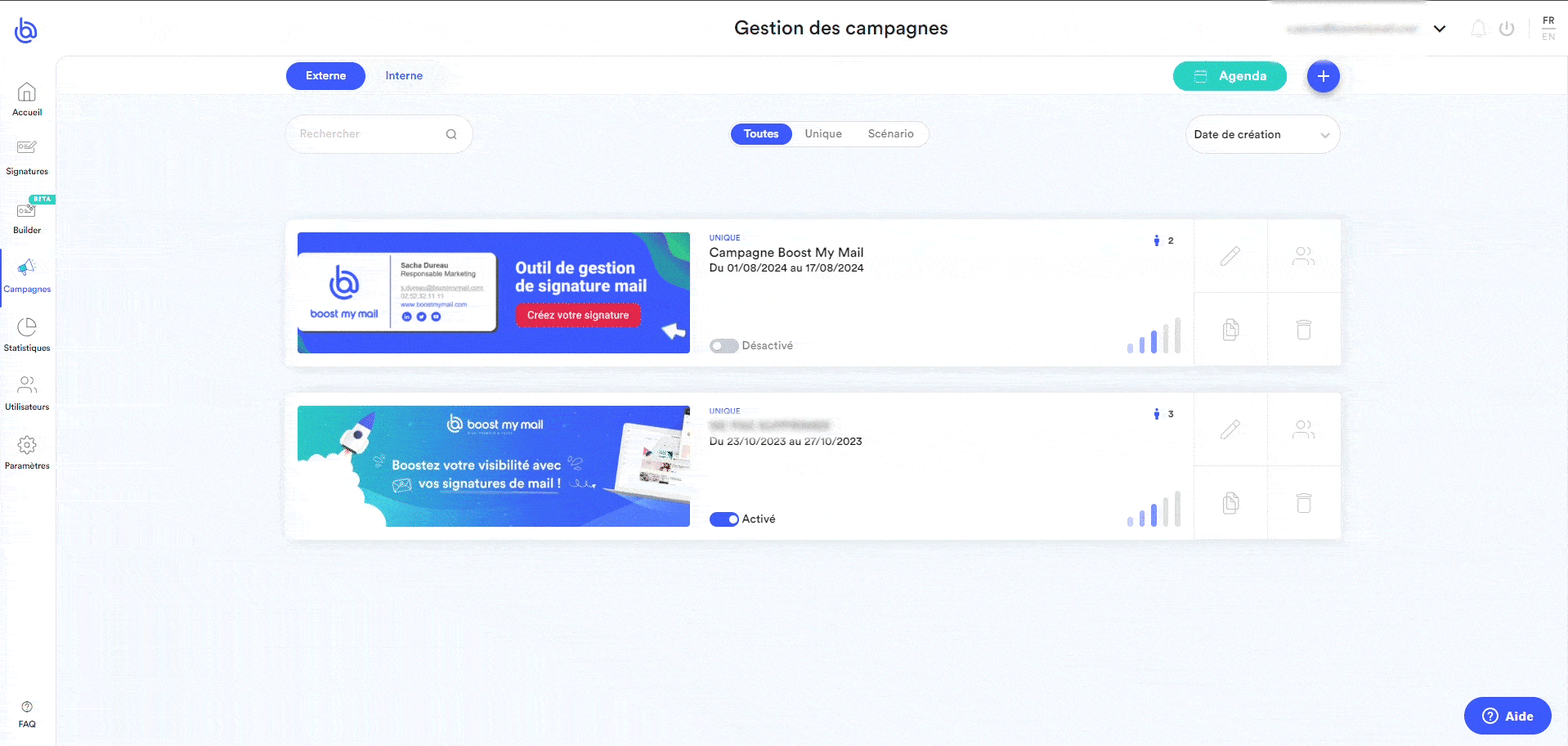Delete the 23/10/2023 campaign
Viewport: 1568px width, 746px height.
[x=1304, y=503]
